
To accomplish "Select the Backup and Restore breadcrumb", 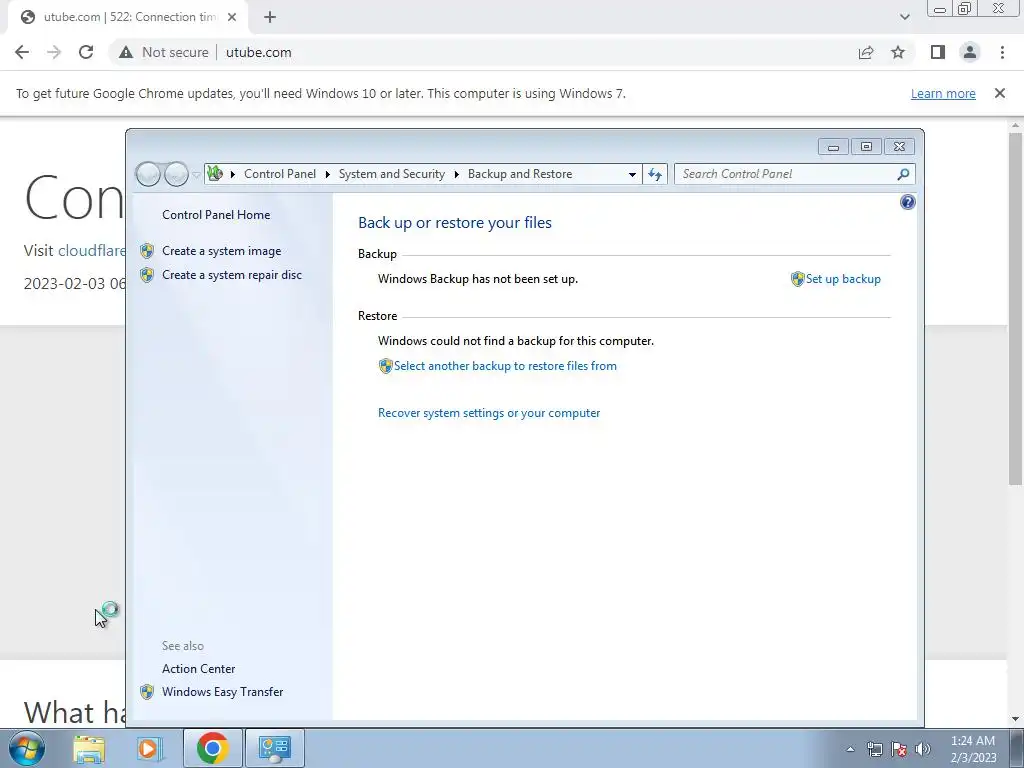I will click(520, 174).
